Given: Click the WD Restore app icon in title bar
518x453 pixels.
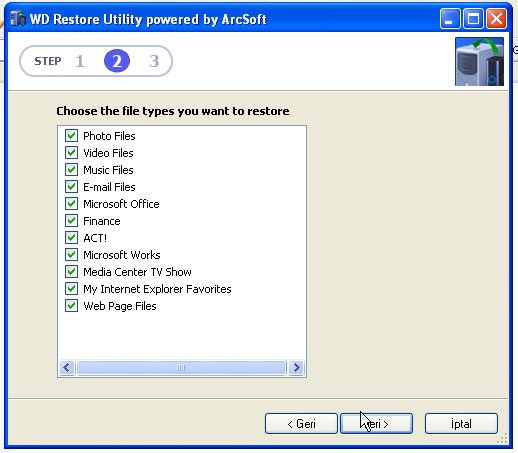Looking at the screenshot, I should point(17,19).
